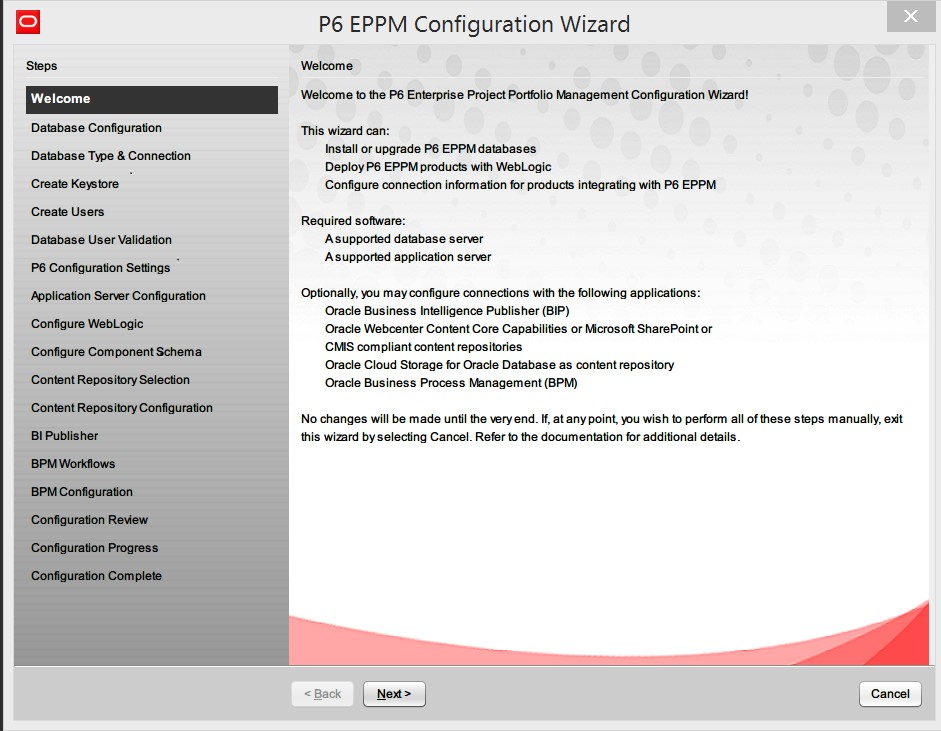Click 'Oracle Cloud Storage for Oracle Database' line
This screenshot has height=731, width=941.
click(499, 365)
